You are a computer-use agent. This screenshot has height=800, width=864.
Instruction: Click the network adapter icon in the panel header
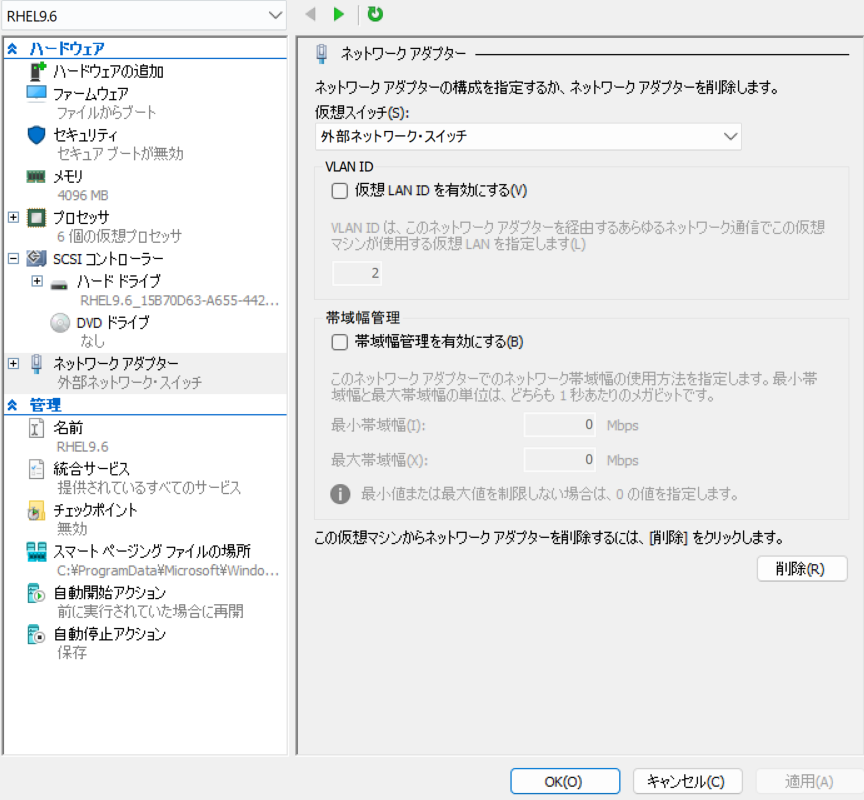322,53
